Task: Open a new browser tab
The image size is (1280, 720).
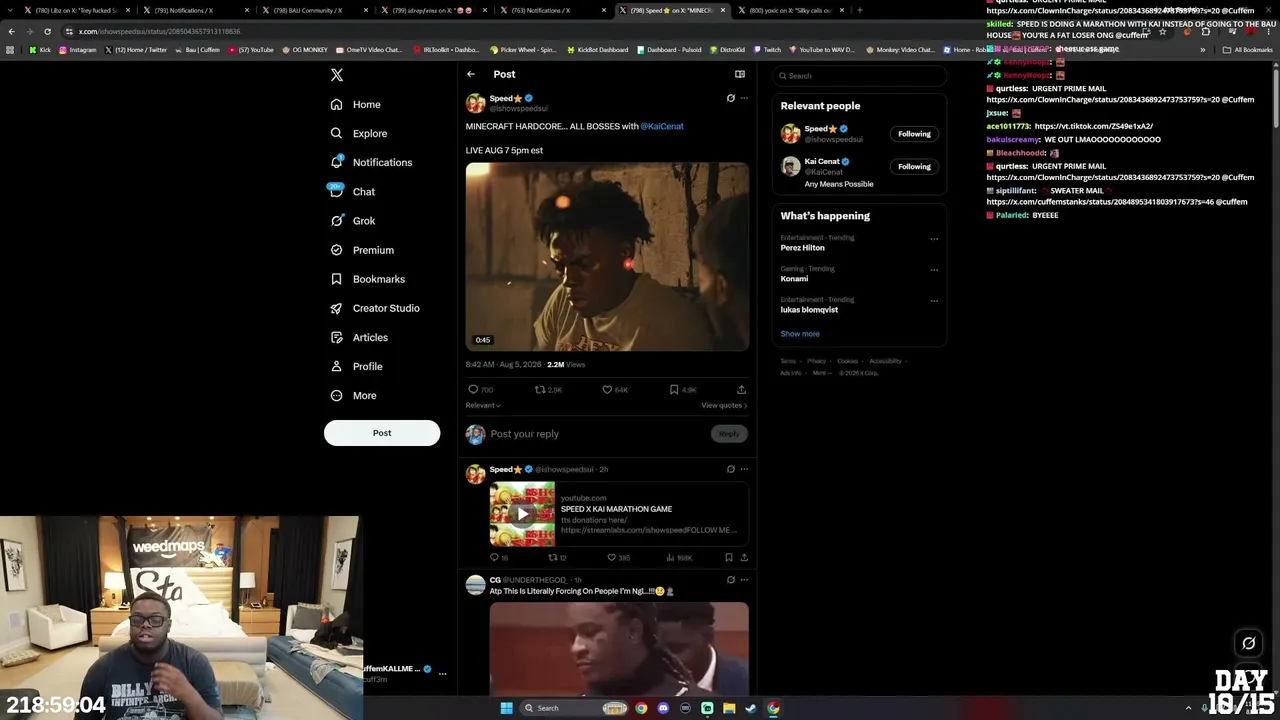Action: point(860,10)
